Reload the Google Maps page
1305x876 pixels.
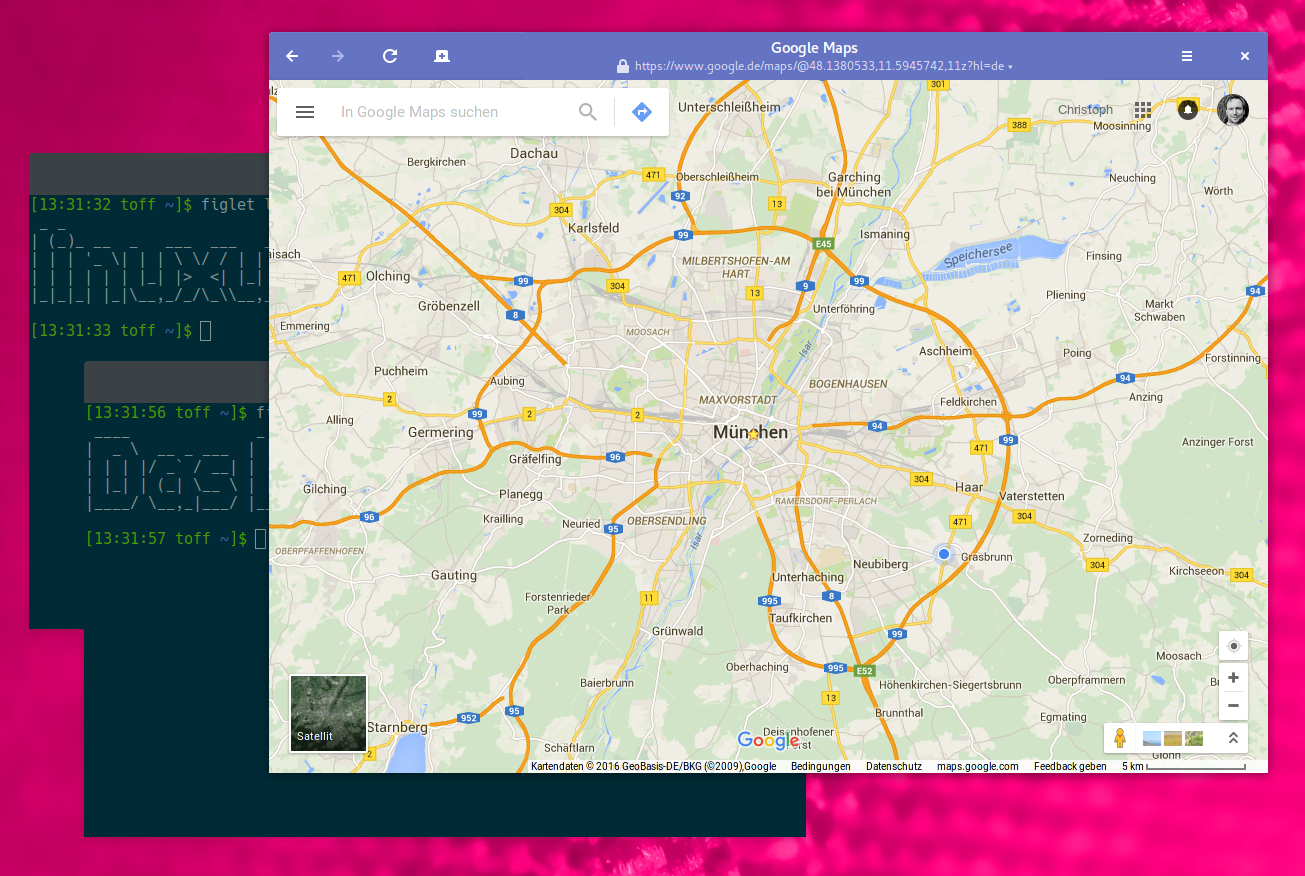[x=390, y=56]
